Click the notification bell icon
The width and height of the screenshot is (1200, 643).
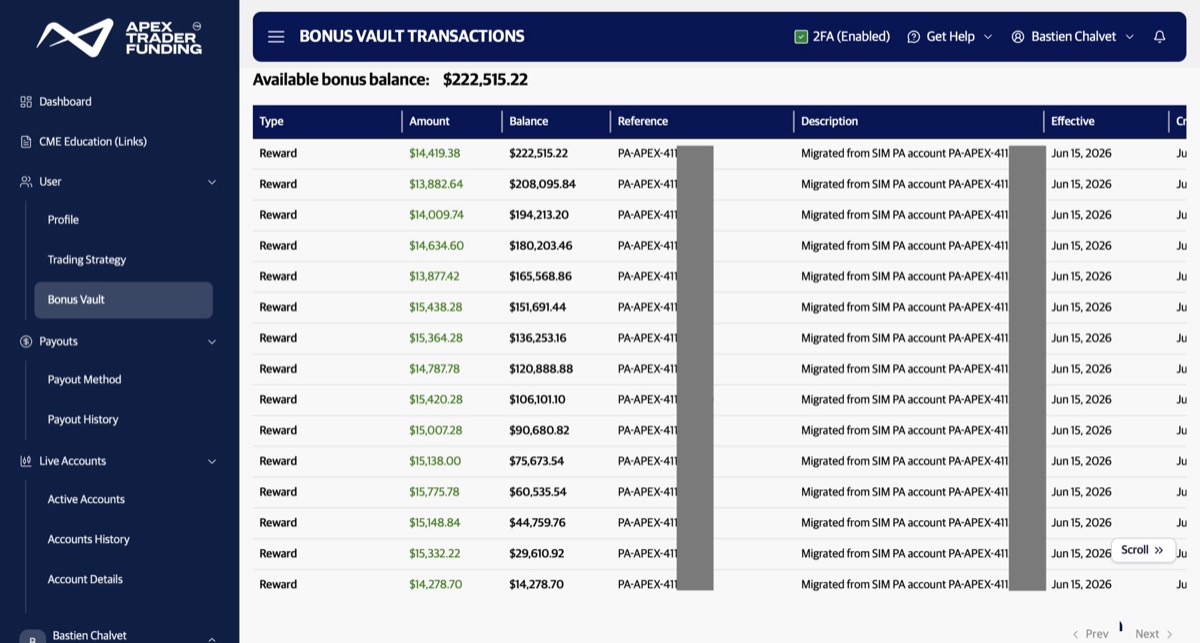click(x=1159, y=37)
